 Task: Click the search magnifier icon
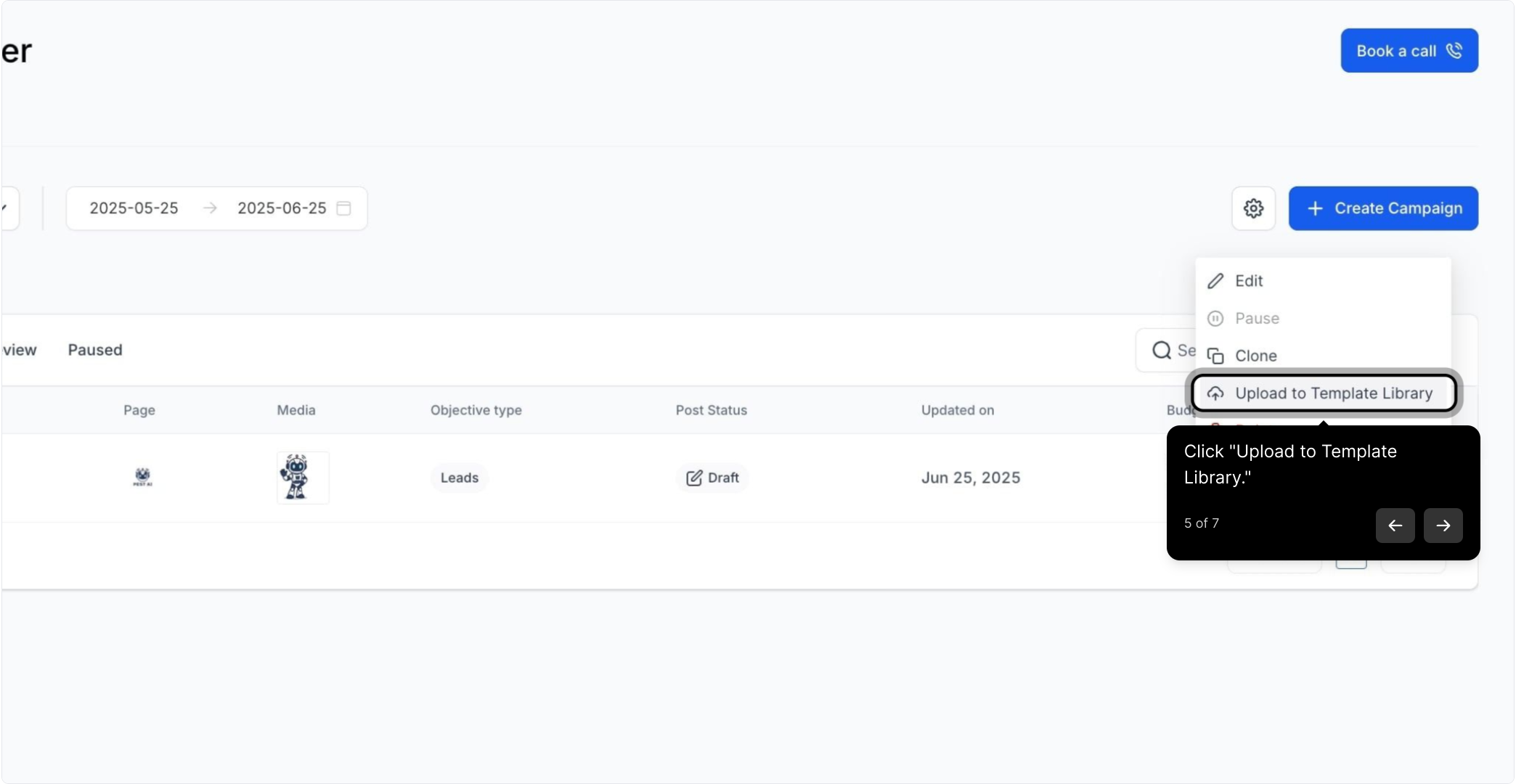click(1162, 351)
